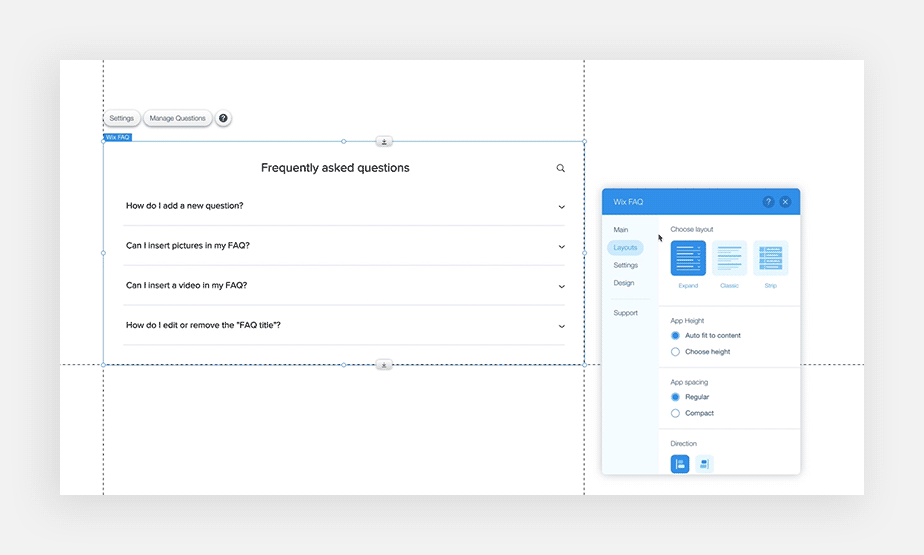This screenshot has height=555, width=924.
Task: Expand 'How do I edit or remove' chevron
Action: (x=562, y=326)
